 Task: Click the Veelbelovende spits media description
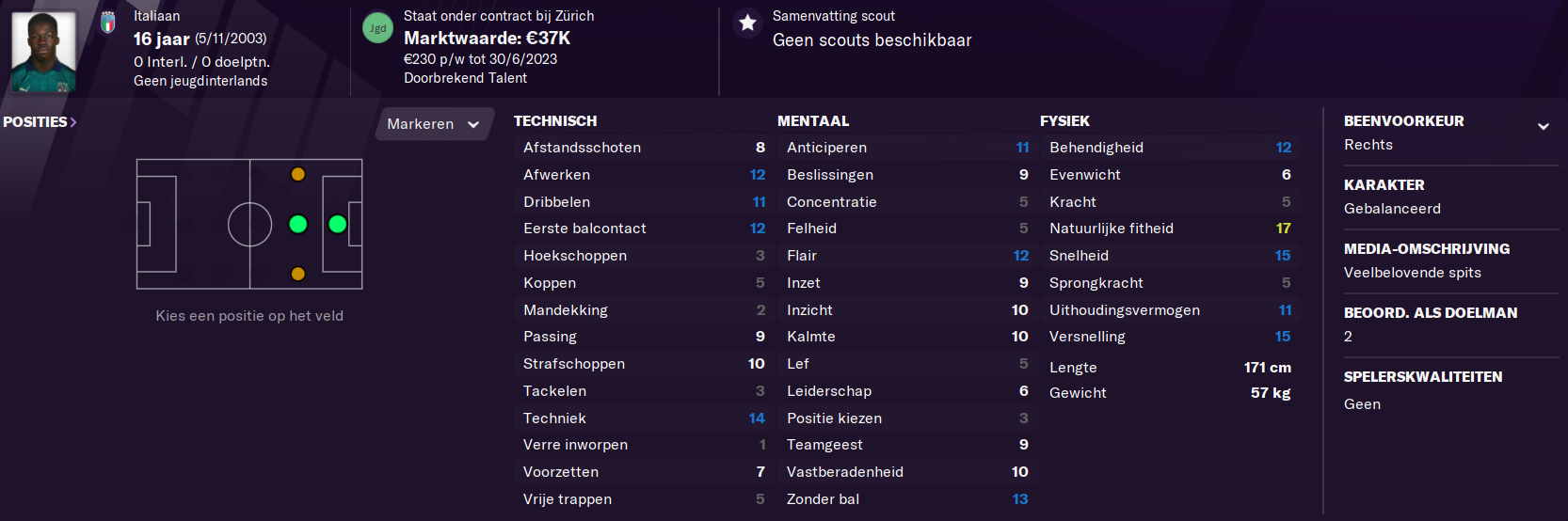point(1412,273)
